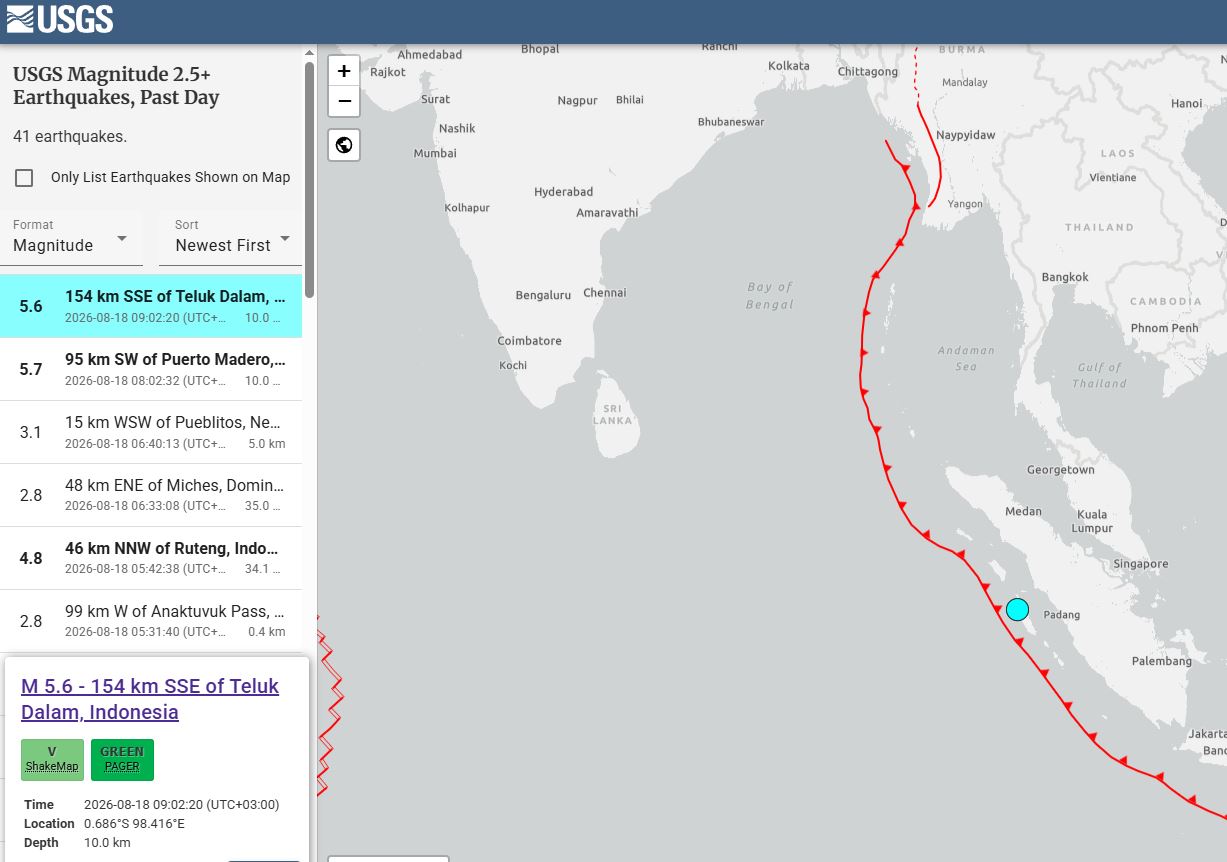Click the earthquake list scrollbar

[x=310, y=178]
